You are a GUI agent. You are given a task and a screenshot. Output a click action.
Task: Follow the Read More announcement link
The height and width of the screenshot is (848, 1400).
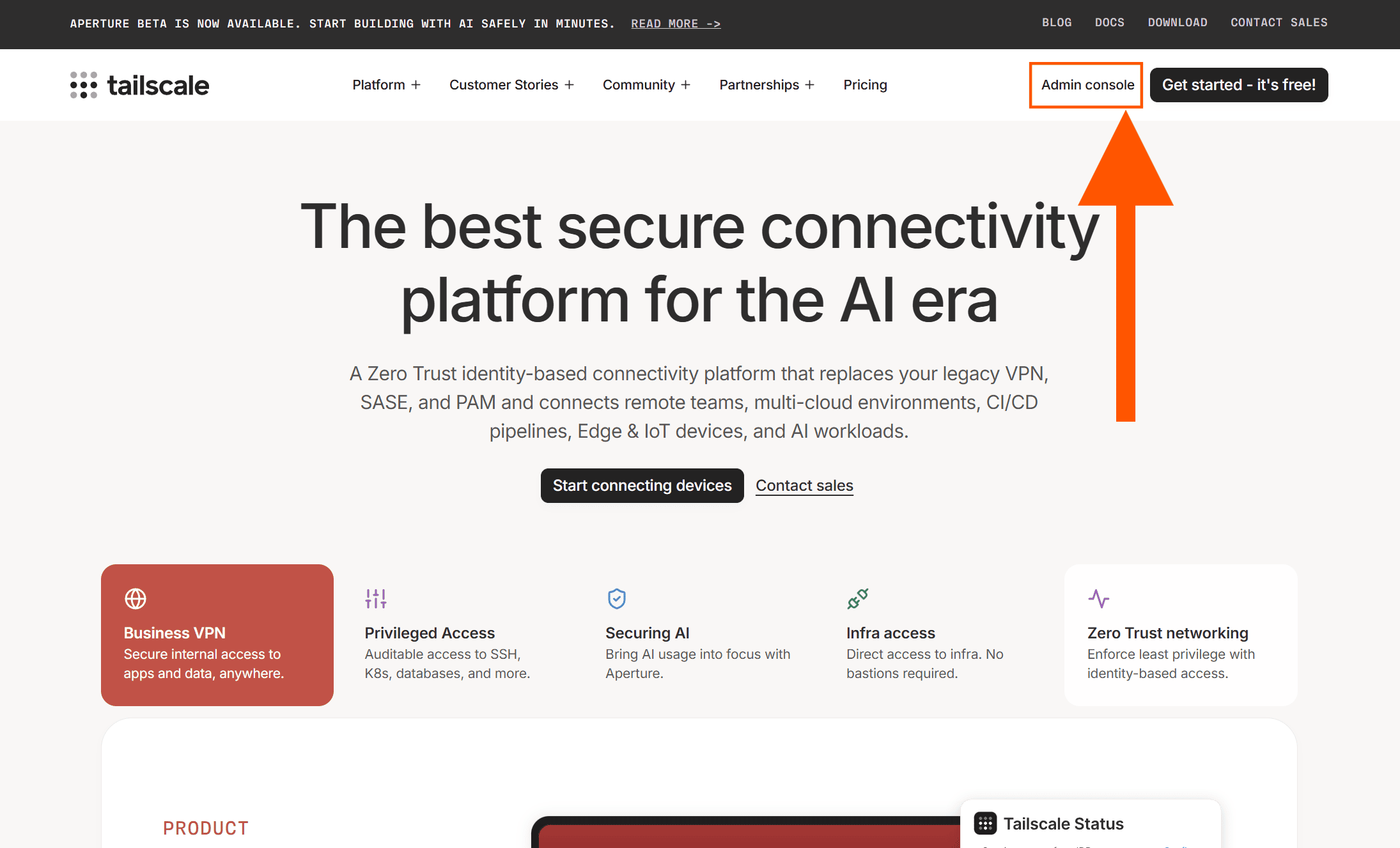click(676, 24)
